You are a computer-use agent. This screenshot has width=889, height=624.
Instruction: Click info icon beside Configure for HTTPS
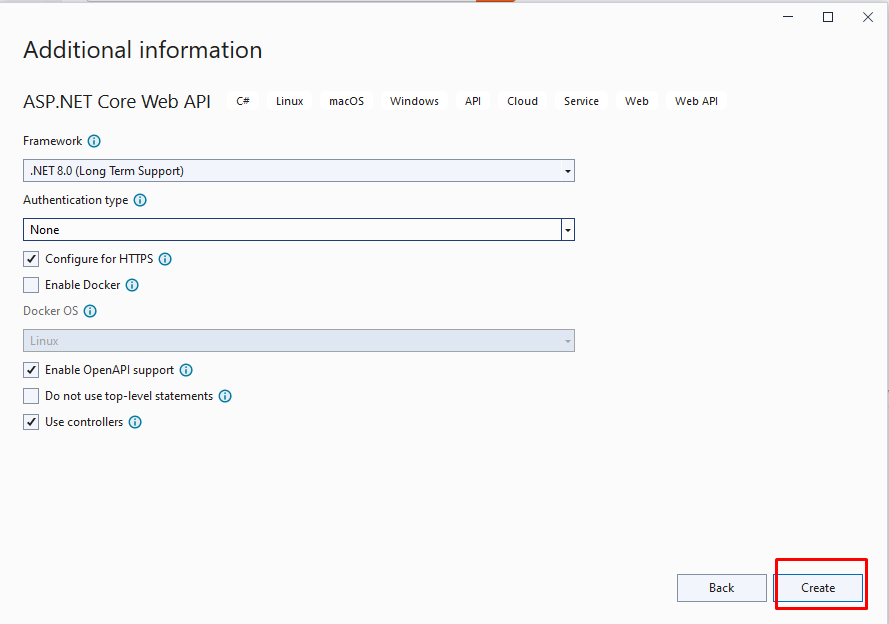pyautogui.click(x=165, y=259)
